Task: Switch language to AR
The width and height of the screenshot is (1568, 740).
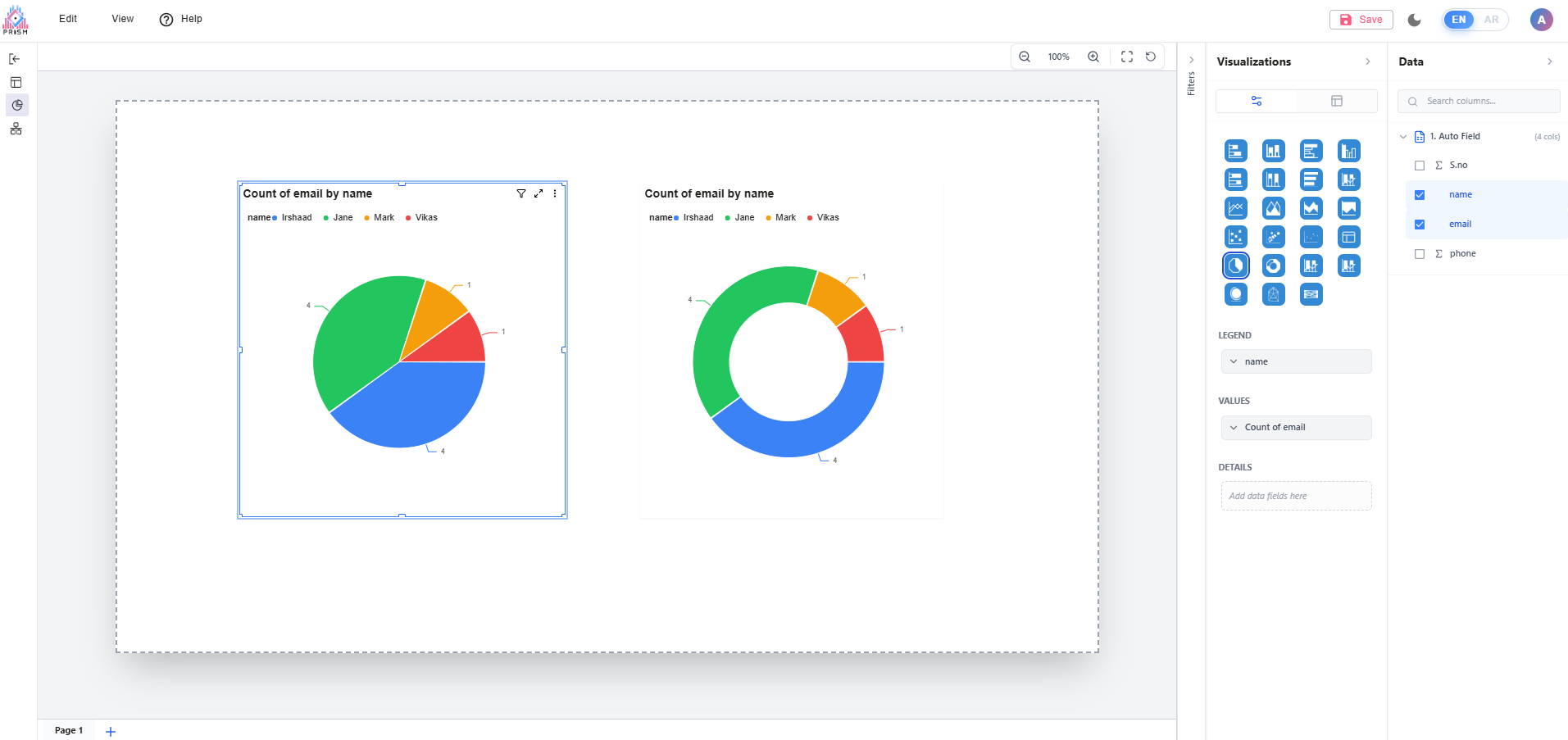Action: tap(1491, 20)
